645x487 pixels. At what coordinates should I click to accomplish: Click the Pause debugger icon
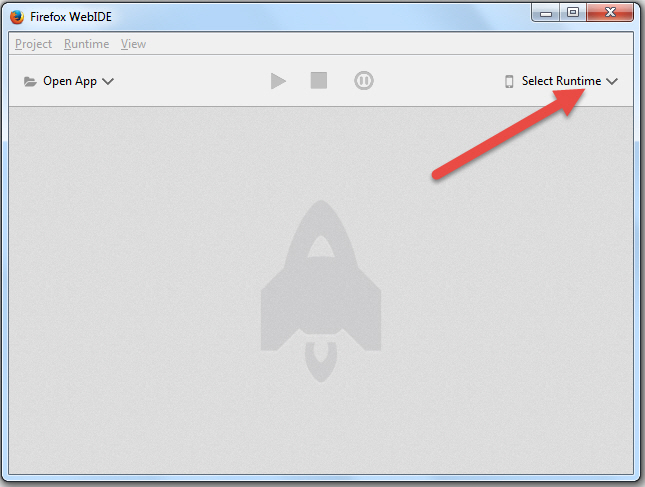pyautogui.click(x=364, y=81)
